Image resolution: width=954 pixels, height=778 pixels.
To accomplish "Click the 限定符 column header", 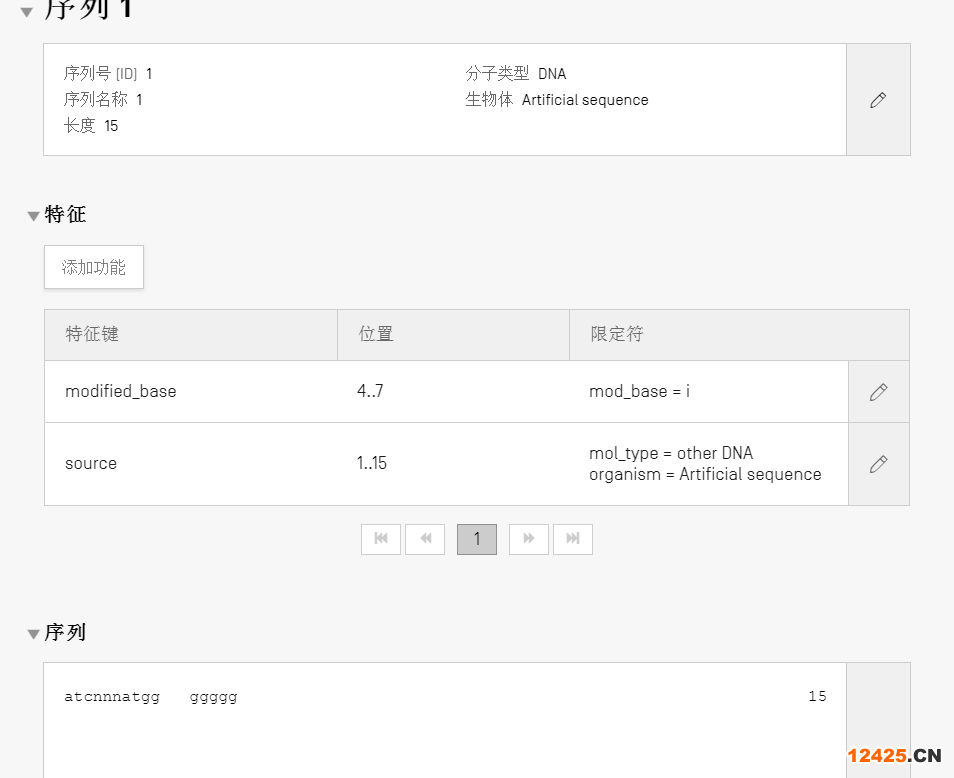I will 616,334.
